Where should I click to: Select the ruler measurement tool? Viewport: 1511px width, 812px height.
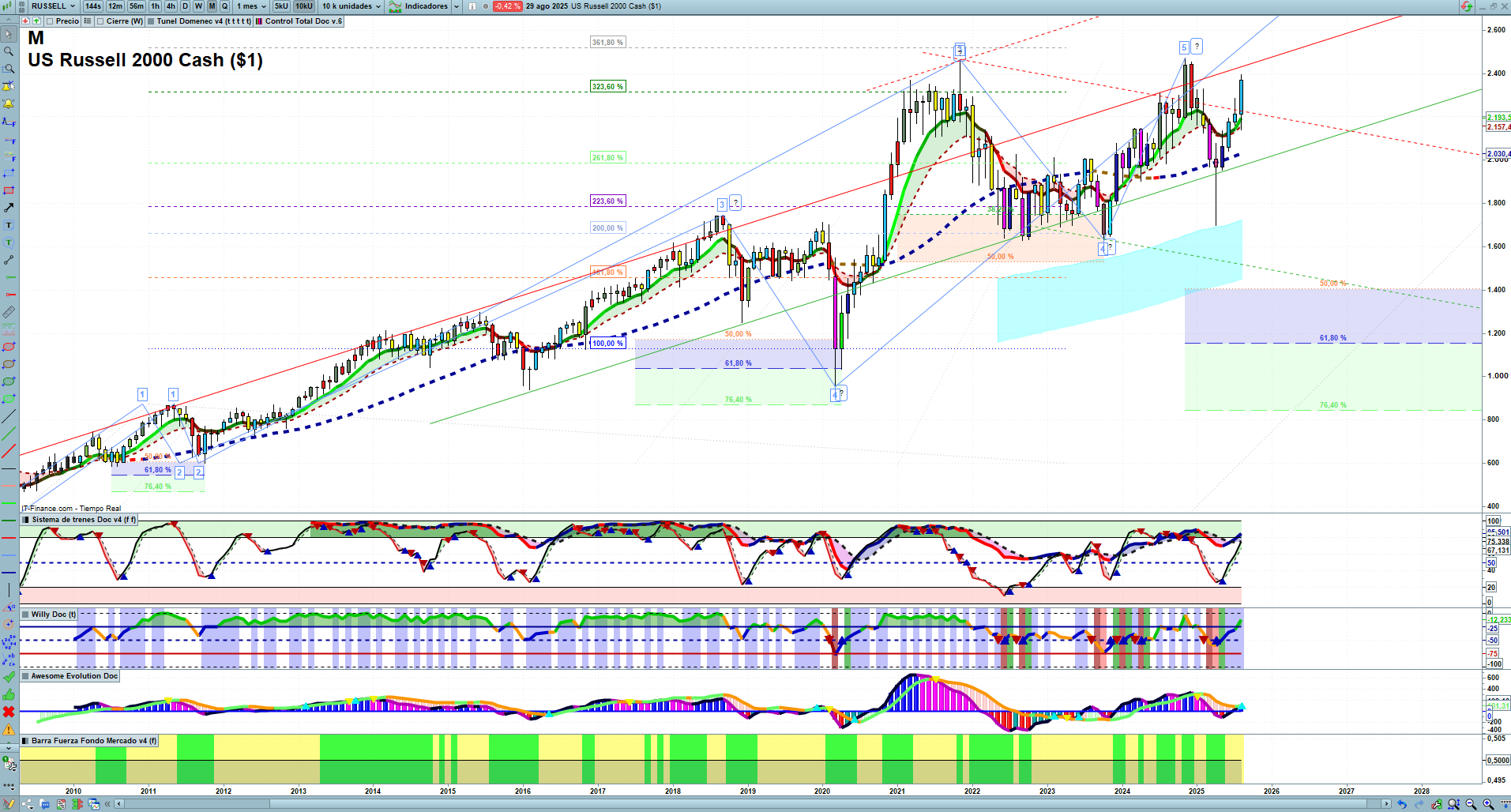pyautogui.click(x=9, y=312)
